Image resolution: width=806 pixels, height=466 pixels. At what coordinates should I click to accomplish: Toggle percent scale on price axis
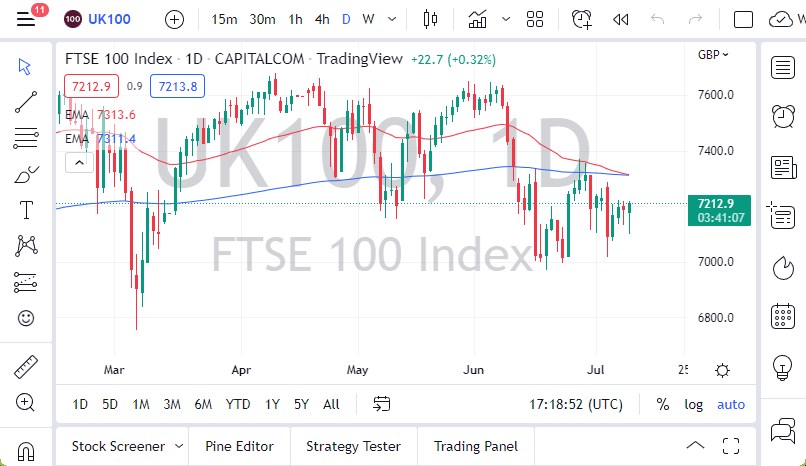[663, 405]
